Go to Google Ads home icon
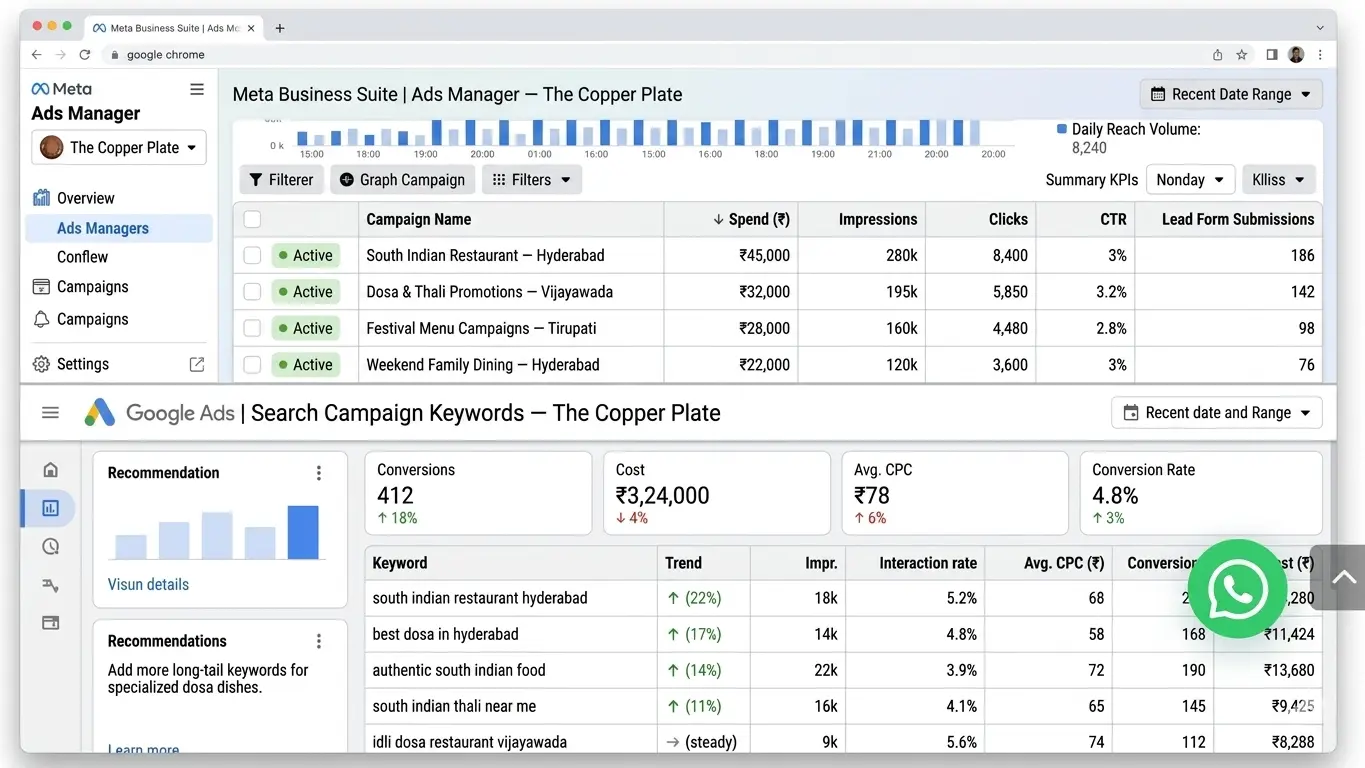 click(x=50, y=470)
